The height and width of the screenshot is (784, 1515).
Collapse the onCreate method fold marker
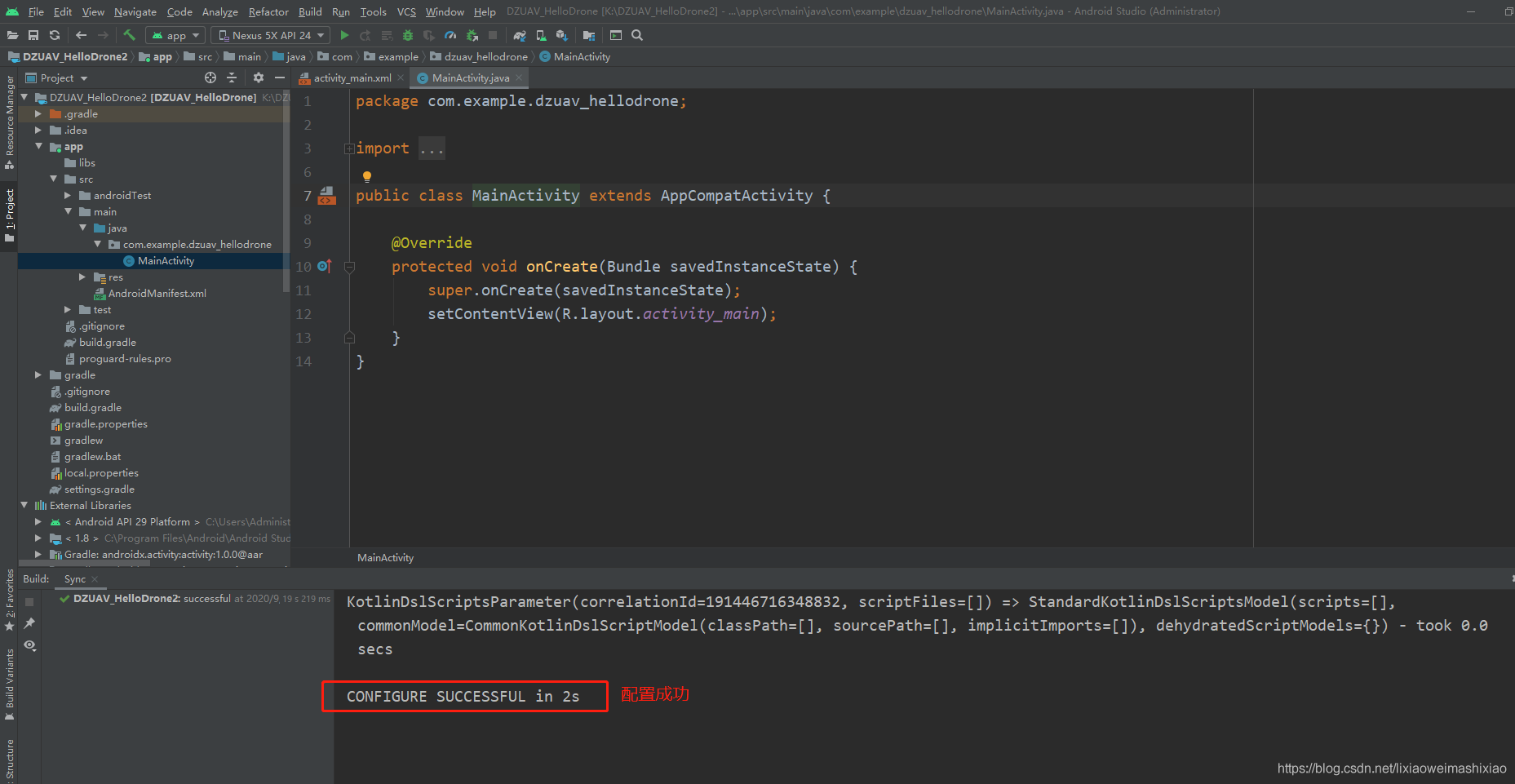pyautogui.click(x=349, y=267)
